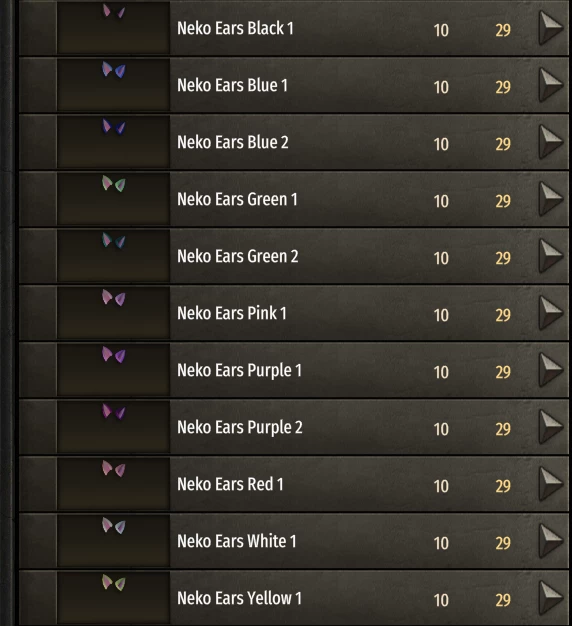Click the Neko Ears Red 1 transfer arrow
The width and height of the screenshot is (572, 626).
pos(551,484)
